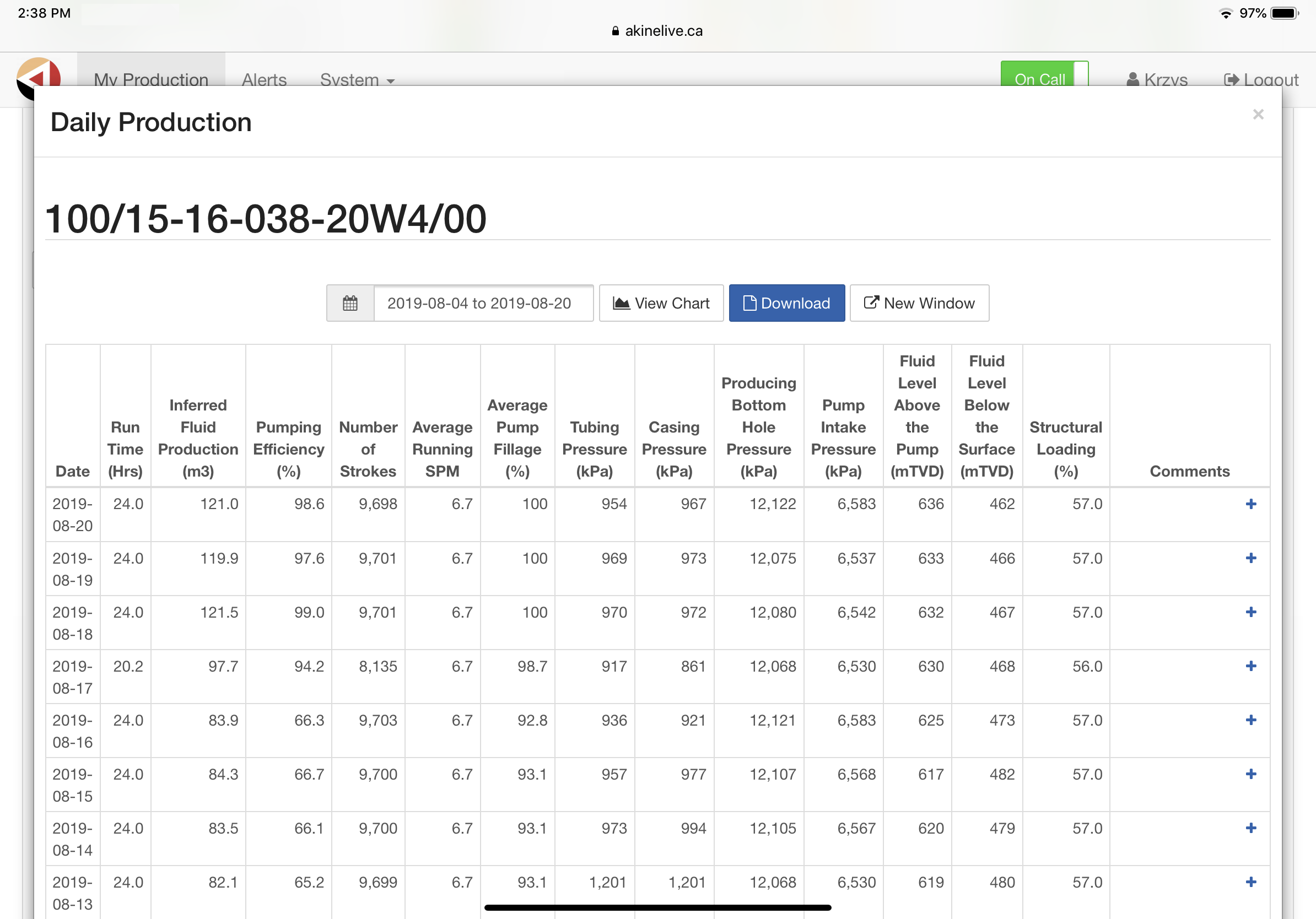Close the Daily Production dialog
Screen dimensions: 1316x919
1258,115
